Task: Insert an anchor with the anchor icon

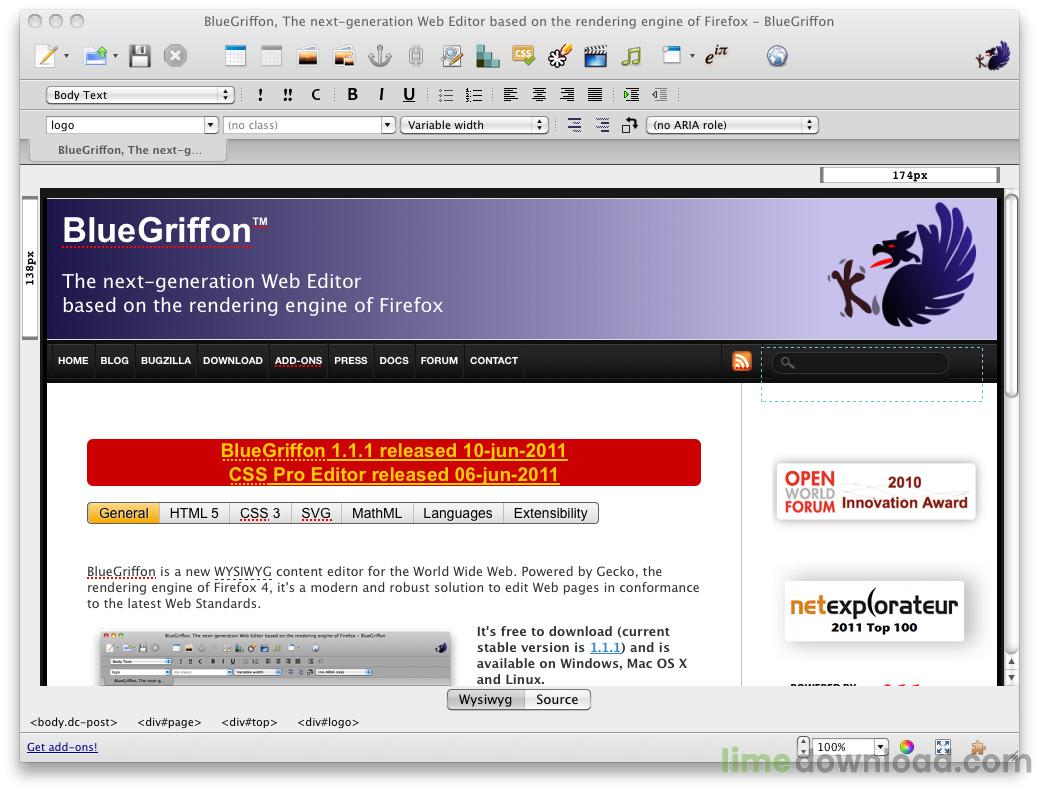Action: 380,56
